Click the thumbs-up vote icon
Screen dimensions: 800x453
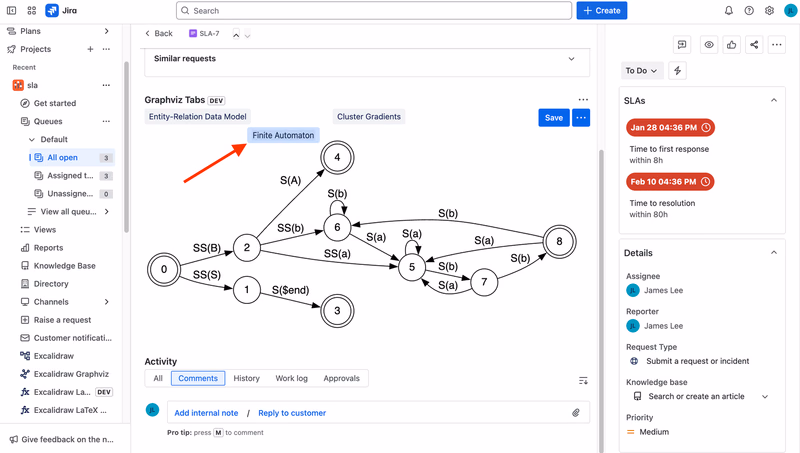(732, 45)
